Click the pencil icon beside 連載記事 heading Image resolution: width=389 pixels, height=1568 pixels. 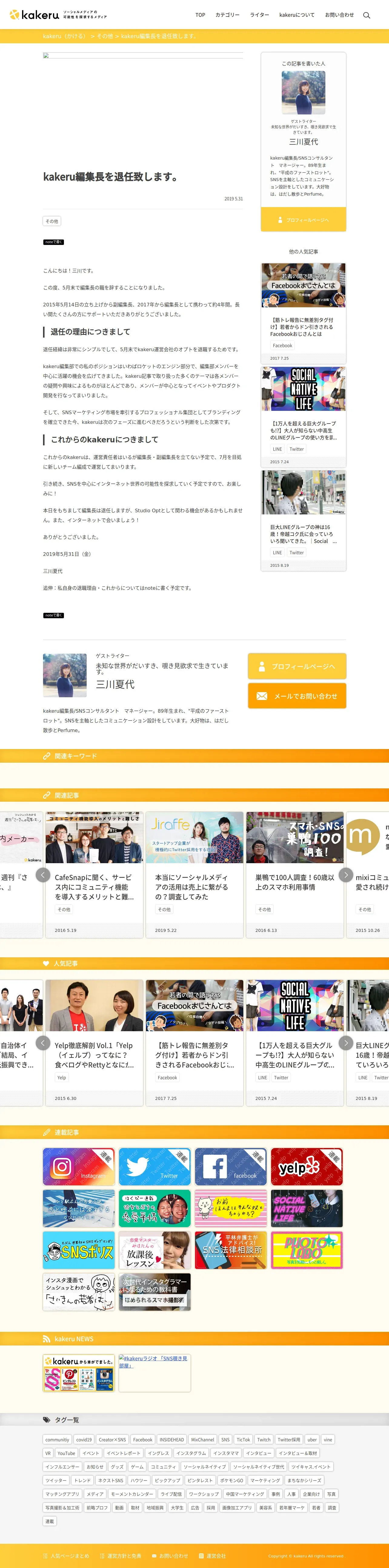(46, 1132)
